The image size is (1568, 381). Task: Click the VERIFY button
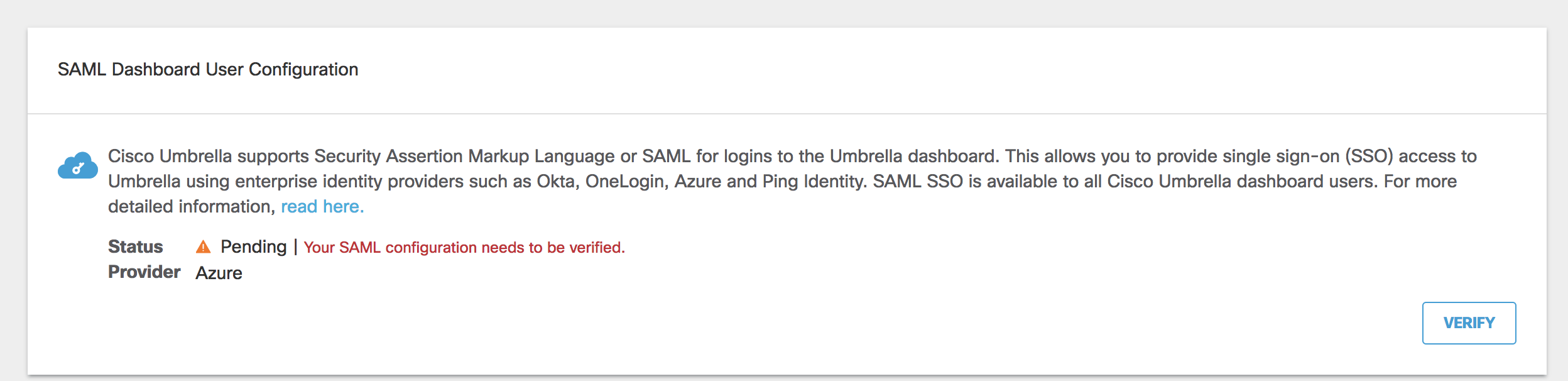pyautogui.click(x=1469, y=323)
